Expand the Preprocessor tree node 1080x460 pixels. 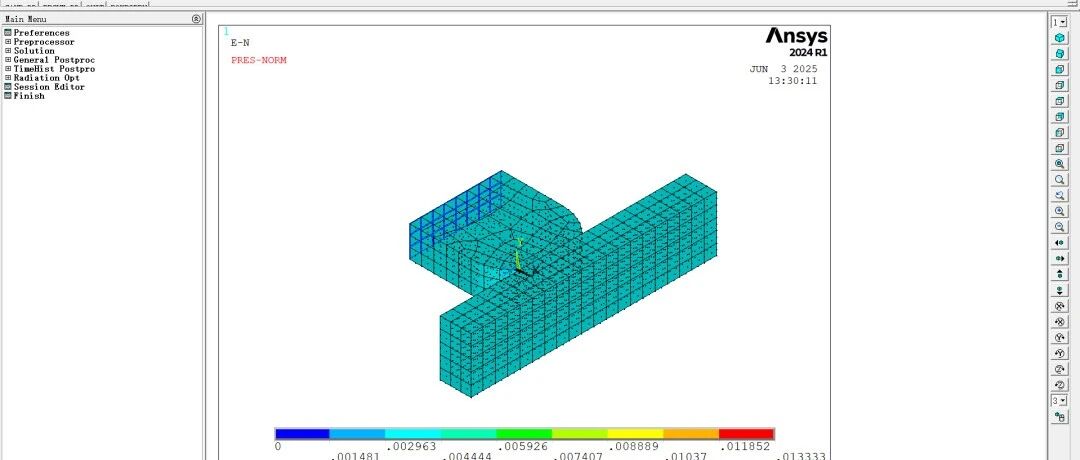8,42
